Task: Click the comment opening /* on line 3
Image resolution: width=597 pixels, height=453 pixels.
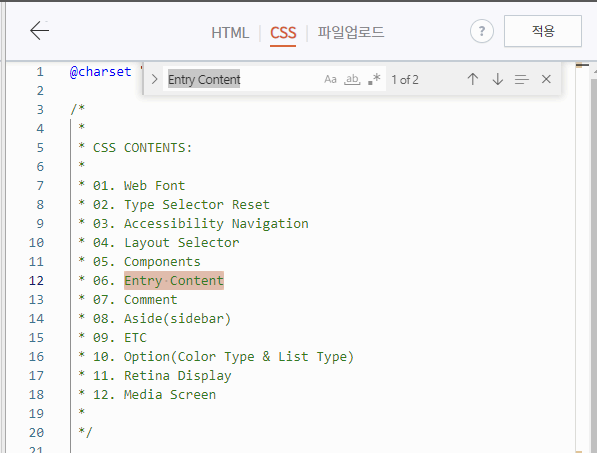Action: [x=78, y=109]
